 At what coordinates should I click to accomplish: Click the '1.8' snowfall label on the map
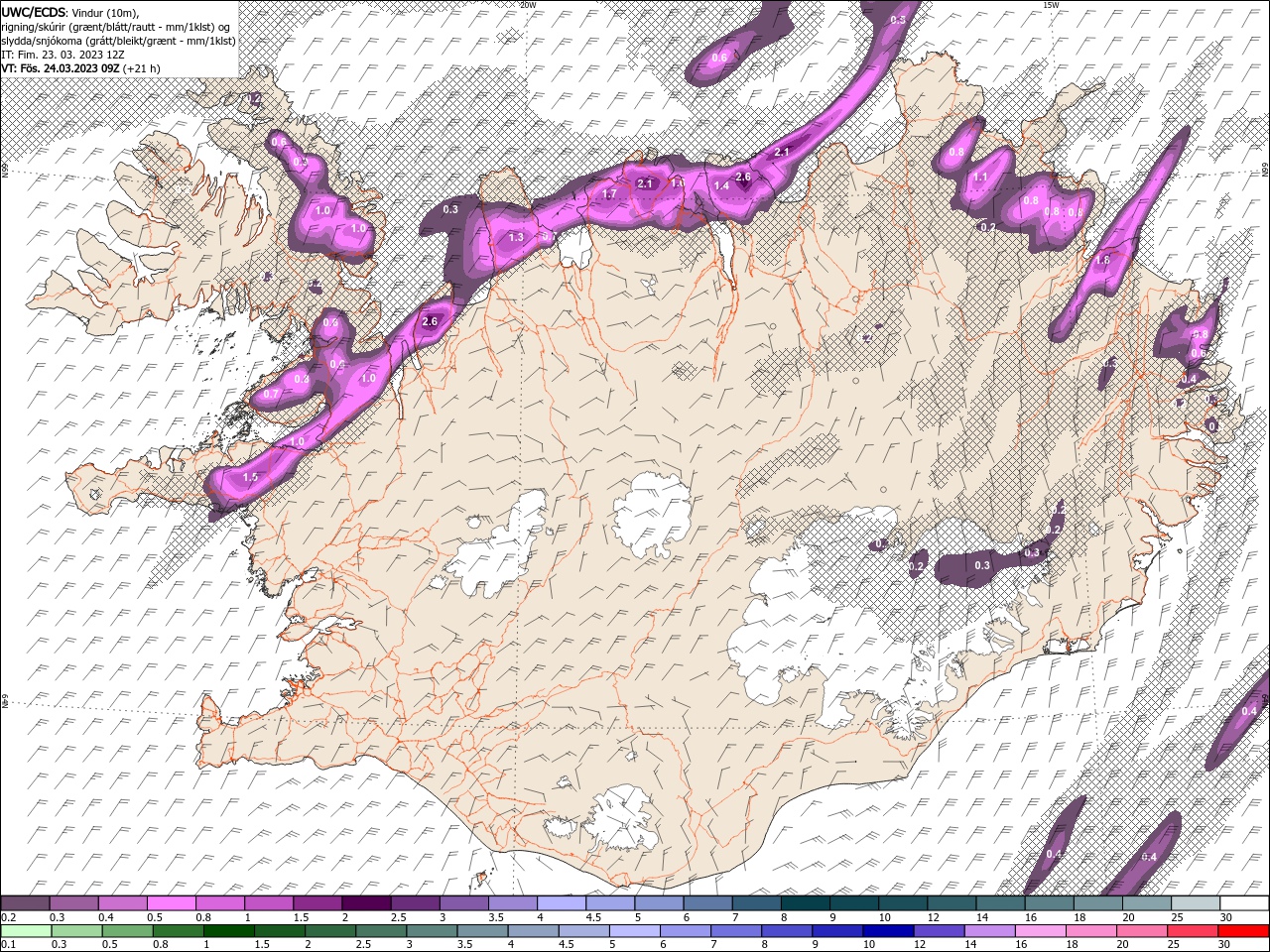pyautogui.click(x=1101, y=260)
